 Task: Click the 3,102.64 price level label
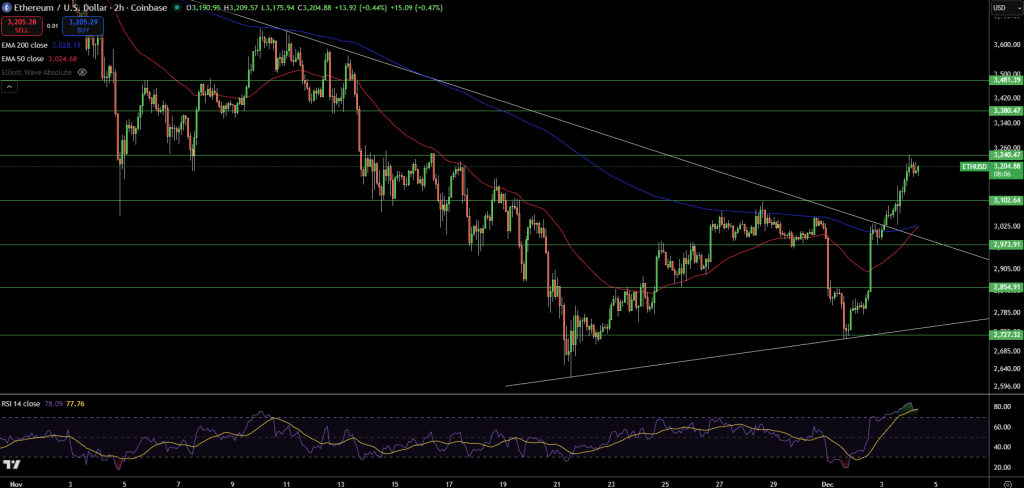tap(1006, 201)
